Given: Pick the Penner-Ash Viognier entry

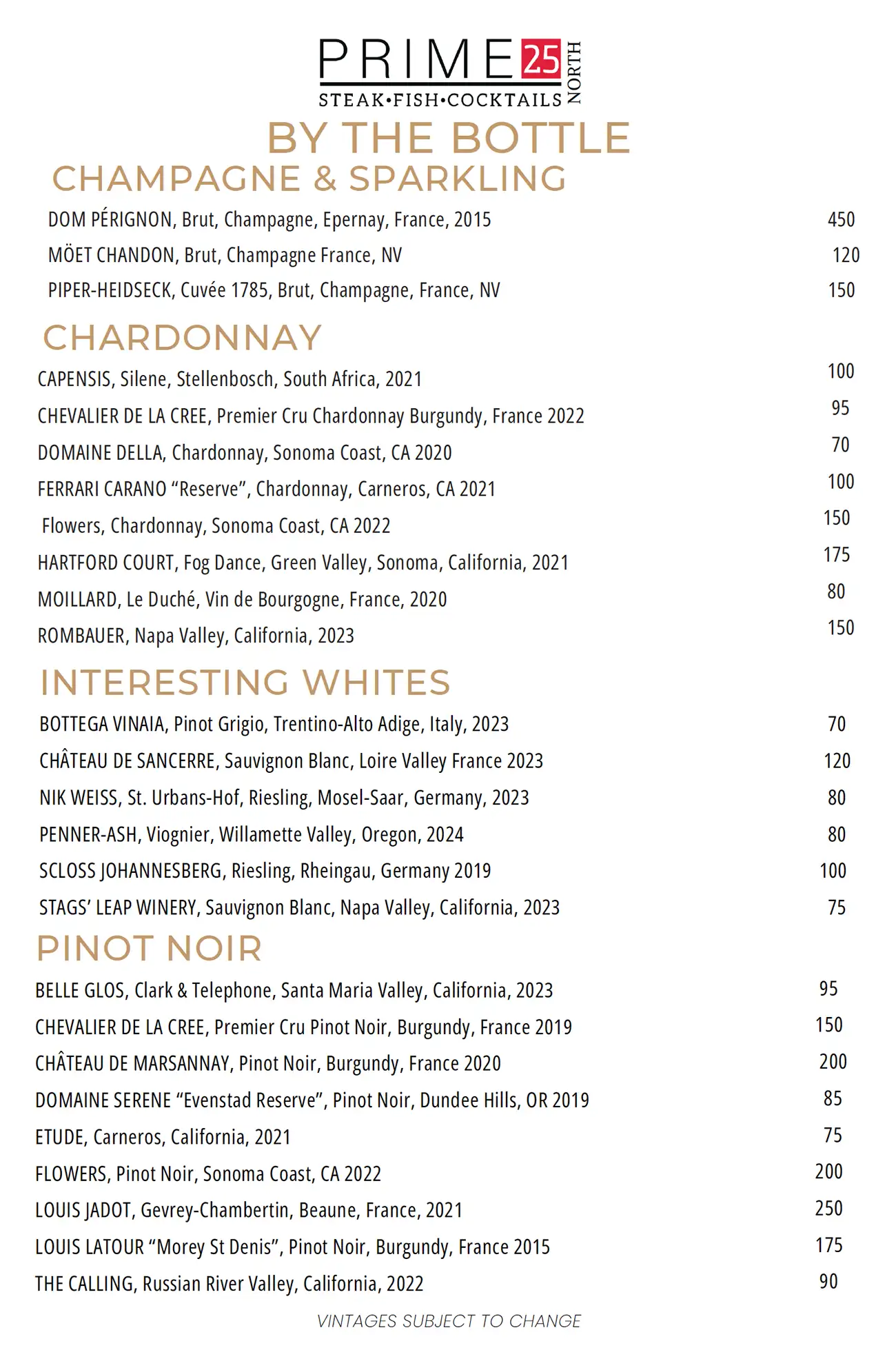Looking at the screenshot, I should (252, 834).
